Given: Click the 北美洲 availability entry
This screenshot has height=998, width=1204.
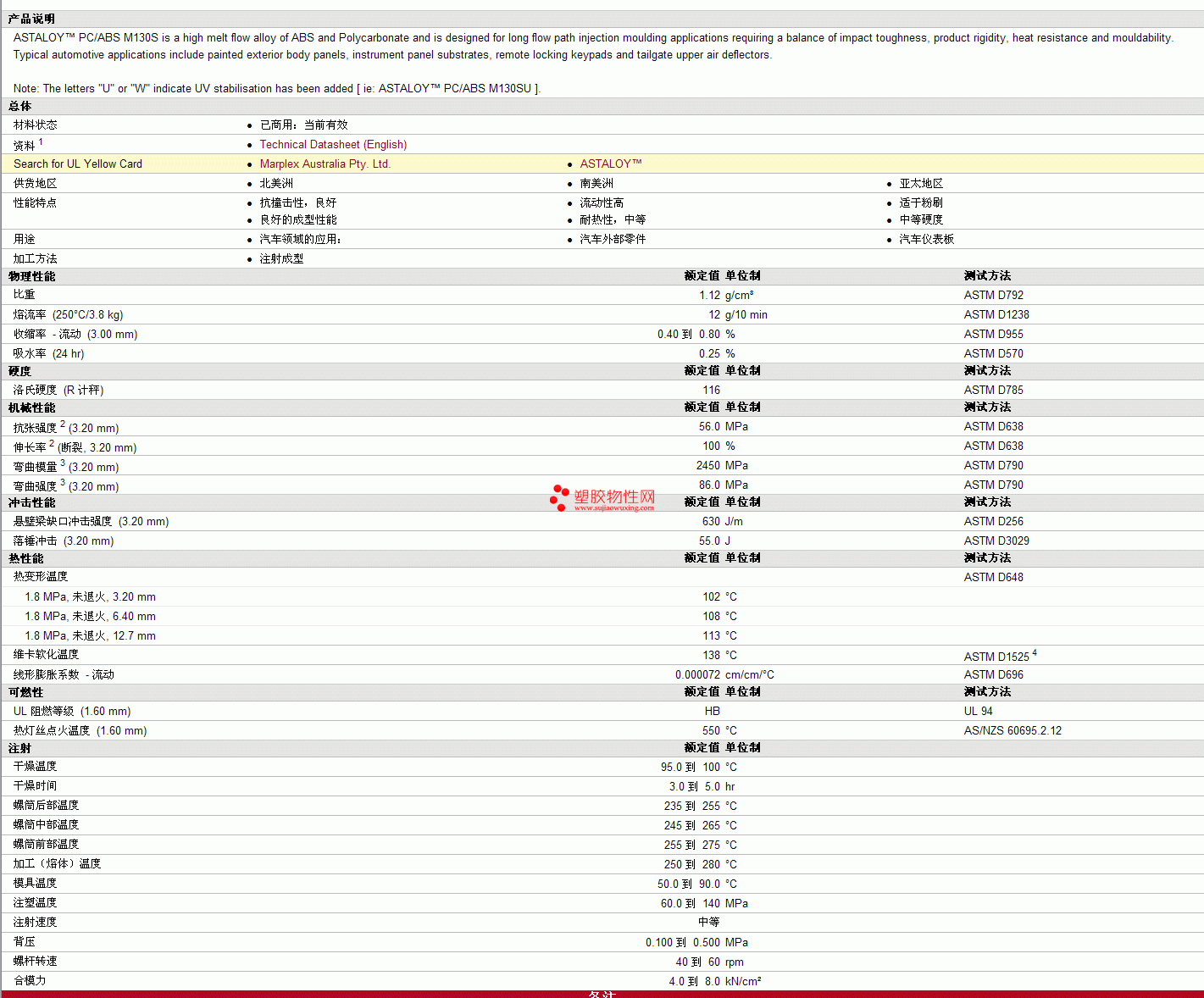Looking at the screenshot, I should pos(276,184).
